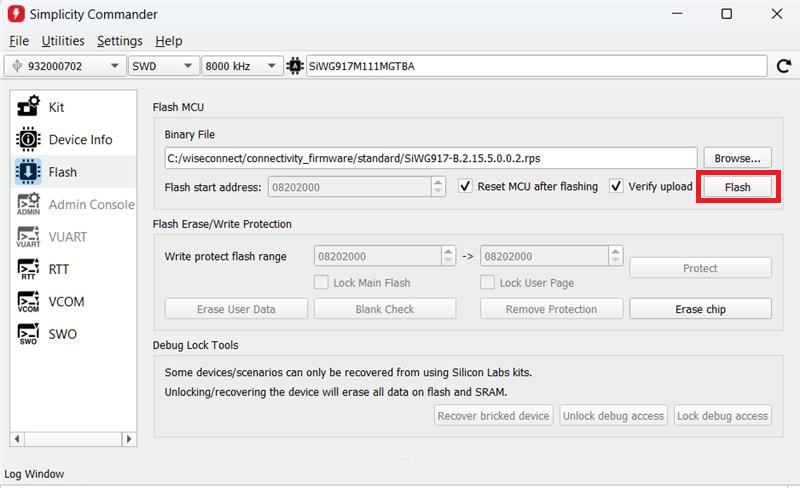Click the write protect end address field
Screen dimensions: 800x488
[544, 256]
